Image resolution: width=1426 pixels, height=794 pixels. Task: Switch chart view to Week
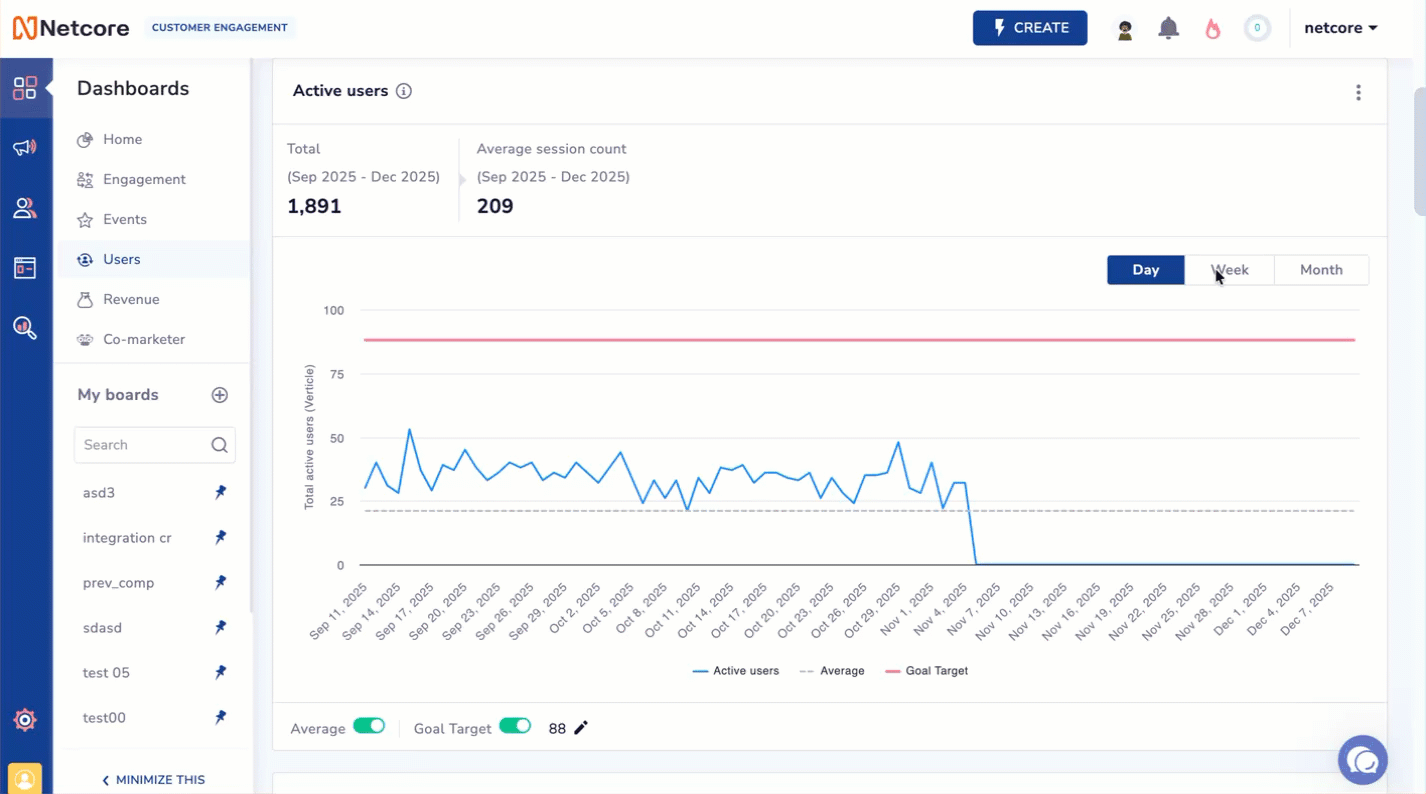pyautogui.click(x=1230, y=269)
